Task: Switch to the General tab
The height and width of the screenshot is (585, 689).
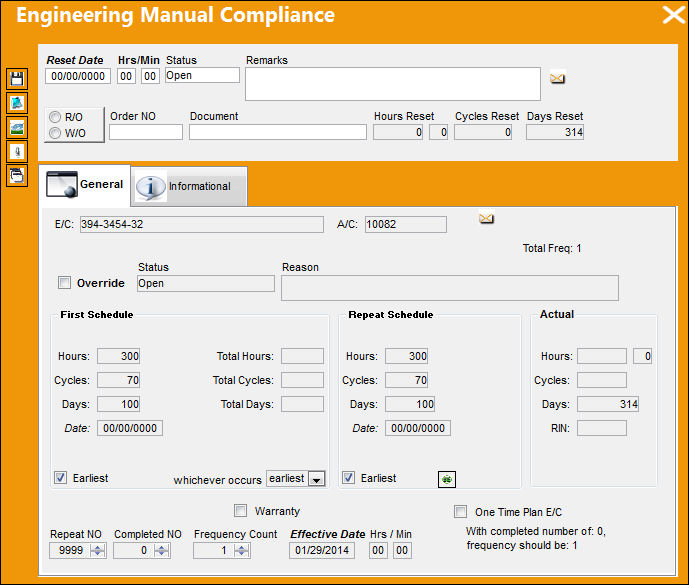Action: tap(85, 185)
